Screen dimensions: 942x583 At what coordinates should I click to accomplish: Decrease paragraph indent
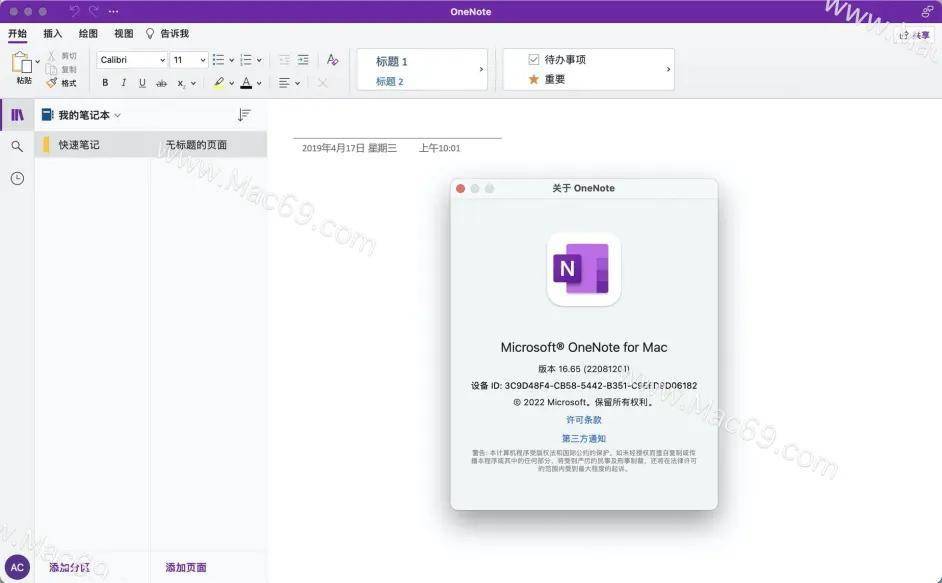coord(285,60)
